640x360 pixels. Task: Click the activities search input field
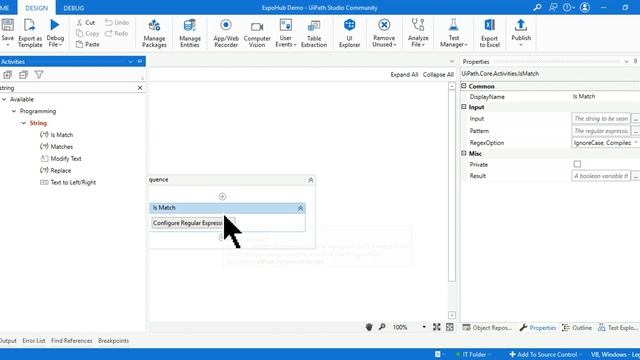[x=67, y=88]
